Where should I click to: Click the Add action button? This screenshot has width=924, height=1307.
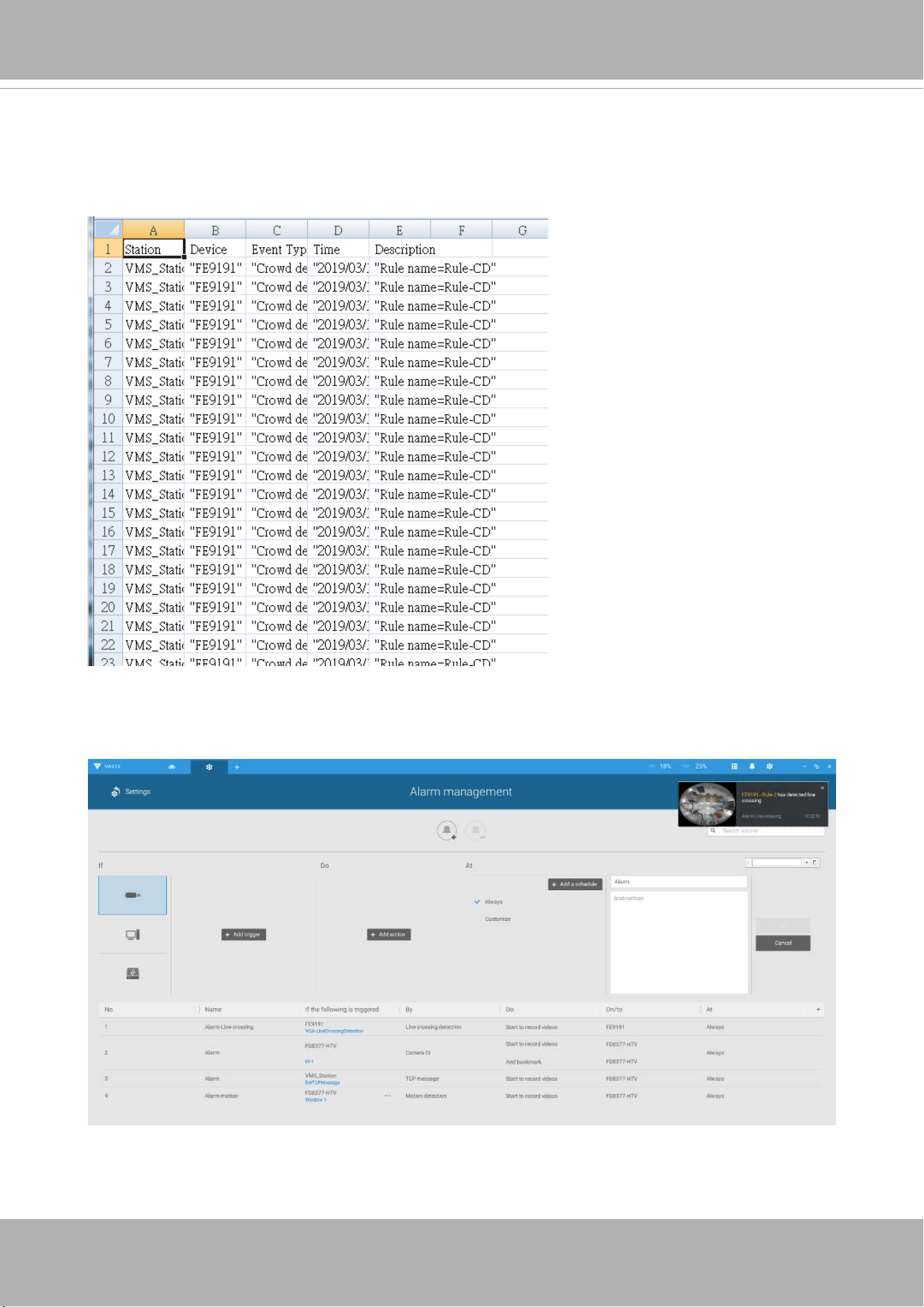389,934
